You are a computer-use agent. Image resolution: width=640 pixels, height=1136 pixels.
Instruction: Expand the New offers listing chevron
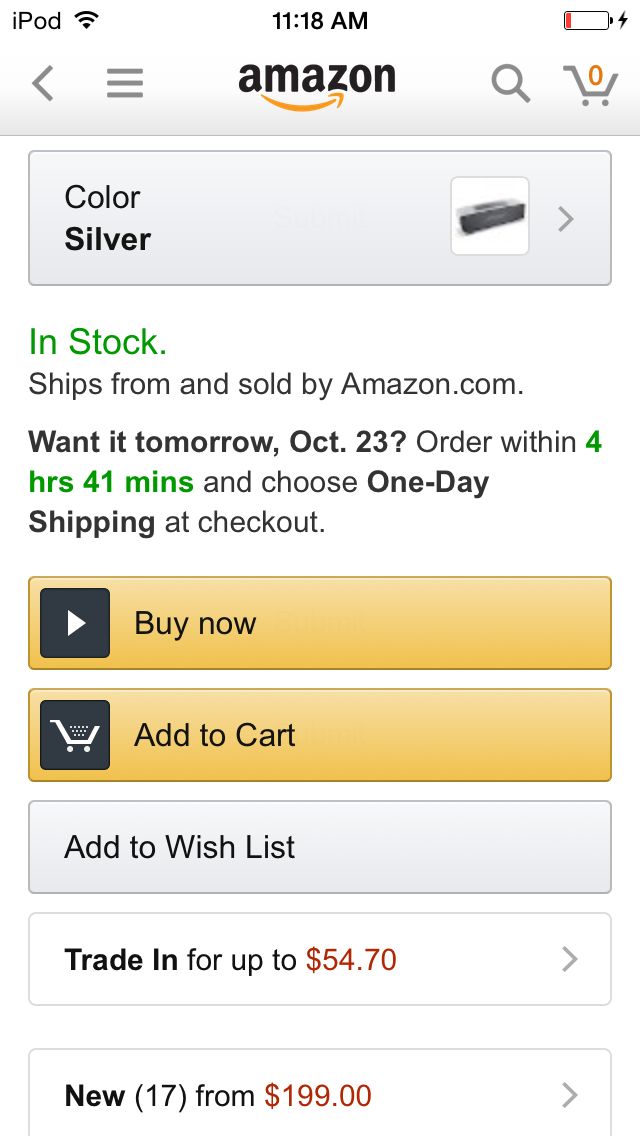tap(569, 1094)
